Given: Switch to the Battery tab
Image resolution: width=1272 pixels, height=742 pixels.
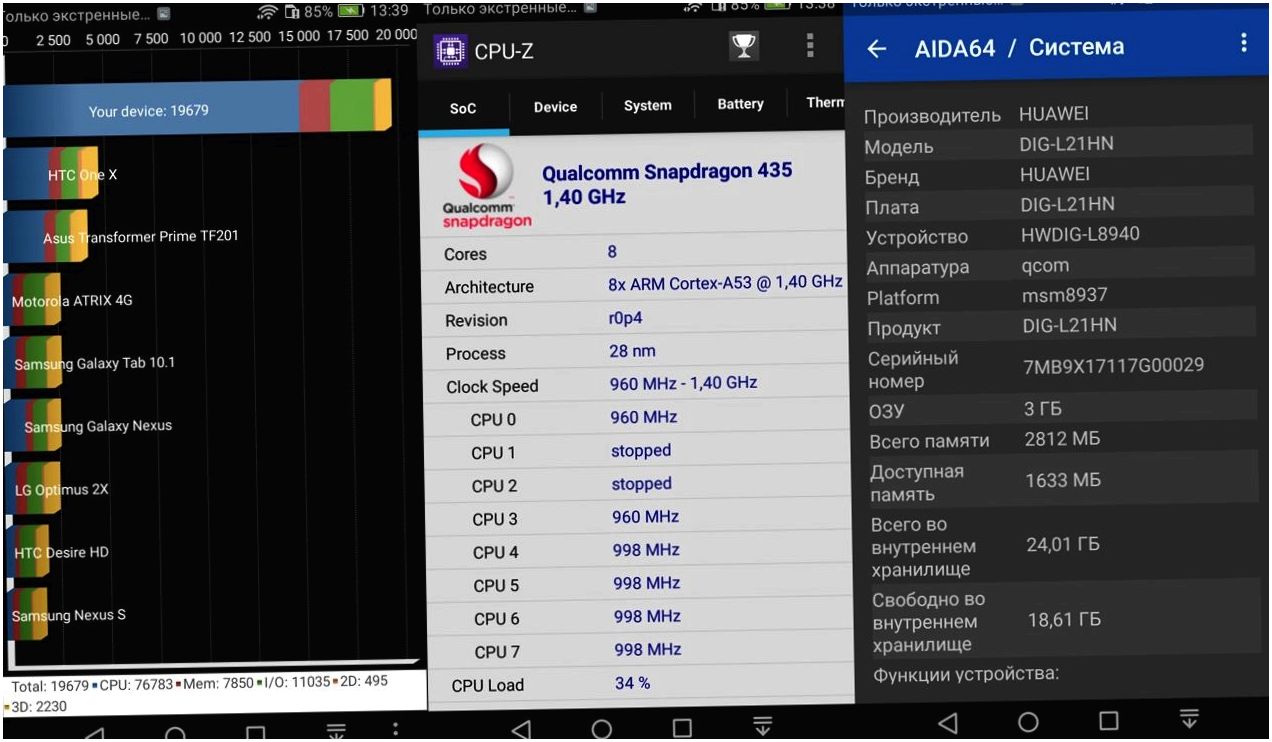Looking at the screenshot, I should (x=740, y=104).
